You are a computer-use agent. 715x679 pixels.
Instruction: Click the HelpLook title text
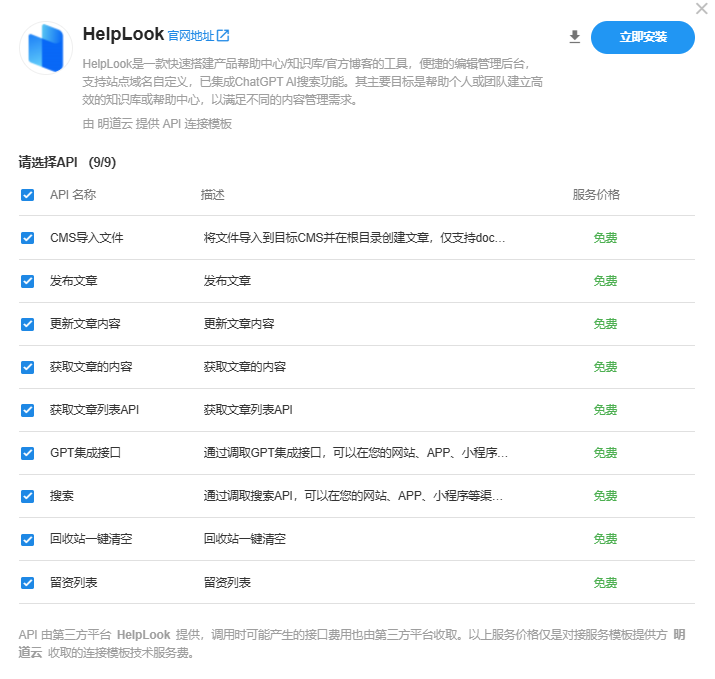(123, 34)
